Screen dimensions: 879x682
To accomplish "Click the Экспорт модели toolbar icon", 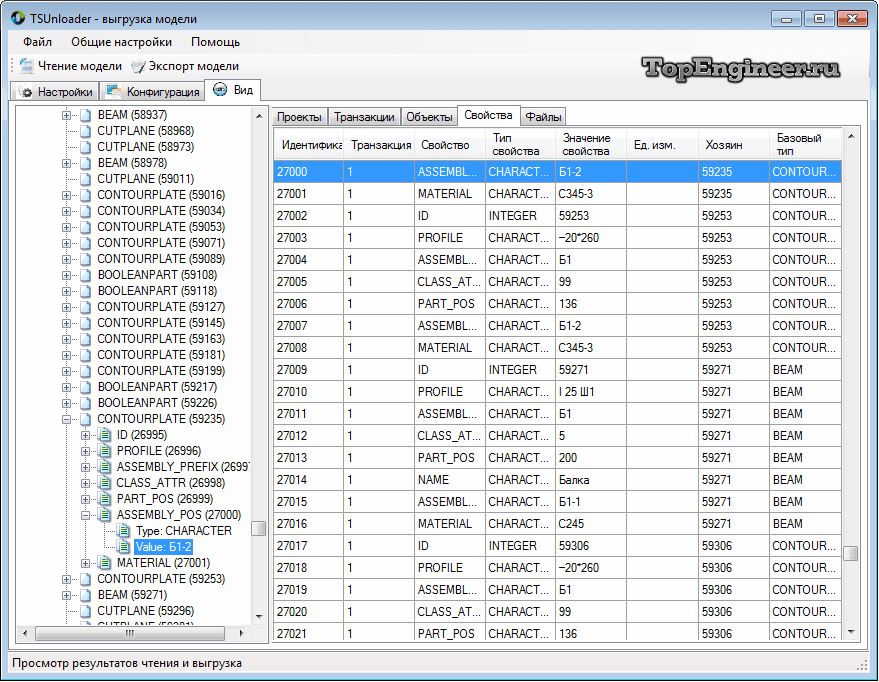I will point(138,66).
